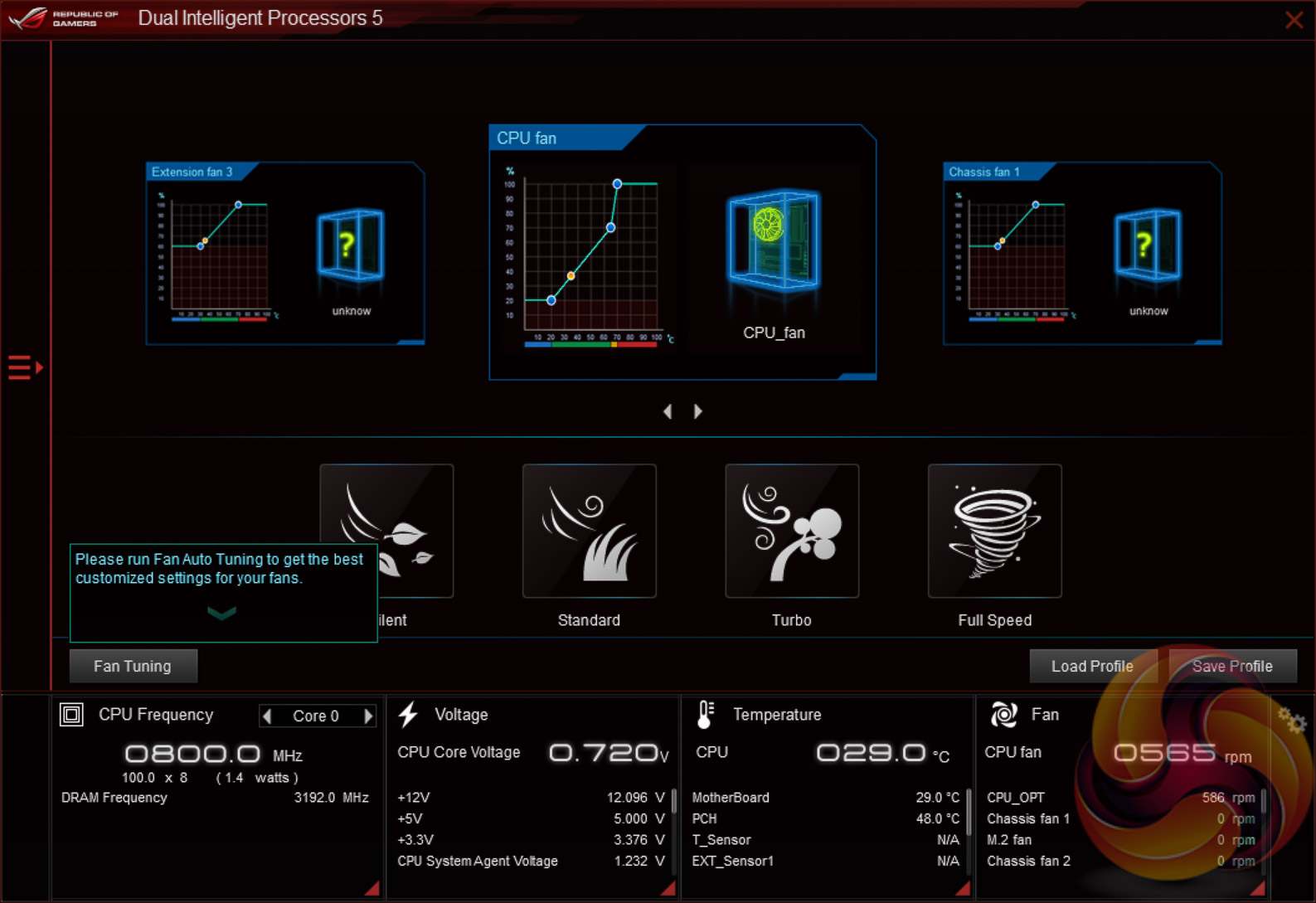Screen dimensions: 1316x903
Task: Click the M.2 fan row
Action: coord(1121,840)
